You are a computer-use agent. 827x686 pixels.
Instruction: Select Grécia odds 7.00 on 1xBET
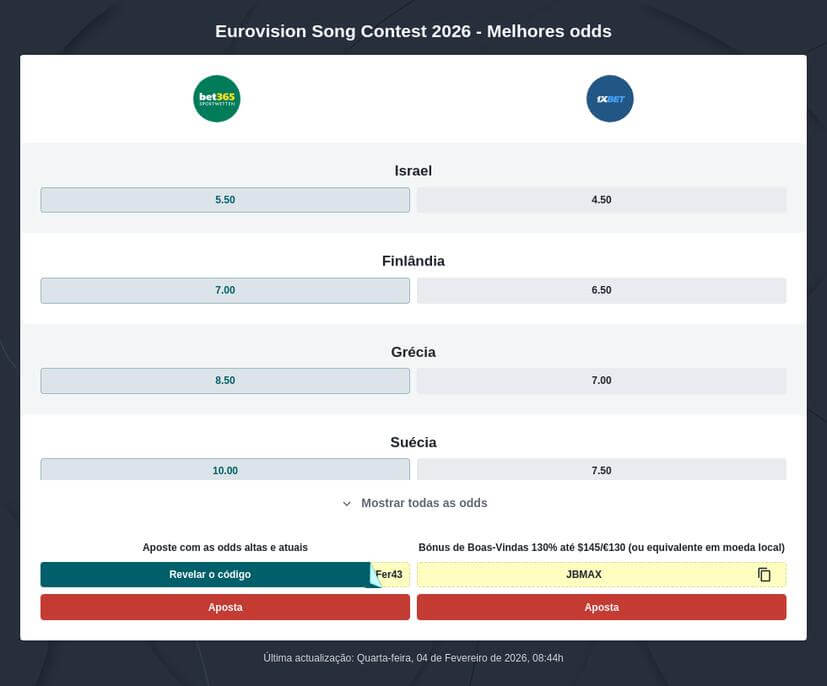pyautogui.click(x=601, y=380)
